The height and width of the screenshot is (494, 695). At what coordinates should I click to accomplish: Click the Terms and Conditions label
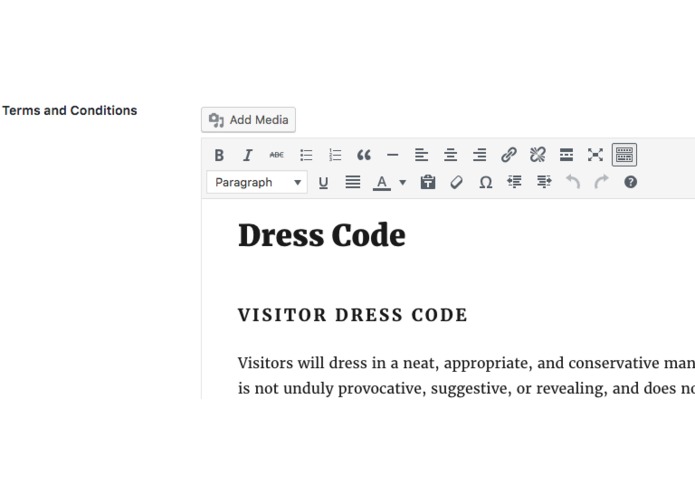point(70,110)
